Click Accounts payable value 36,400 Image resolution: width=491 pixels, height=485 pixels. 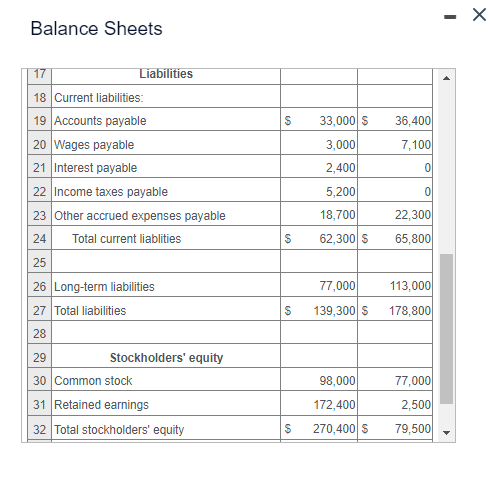point(413,121)
